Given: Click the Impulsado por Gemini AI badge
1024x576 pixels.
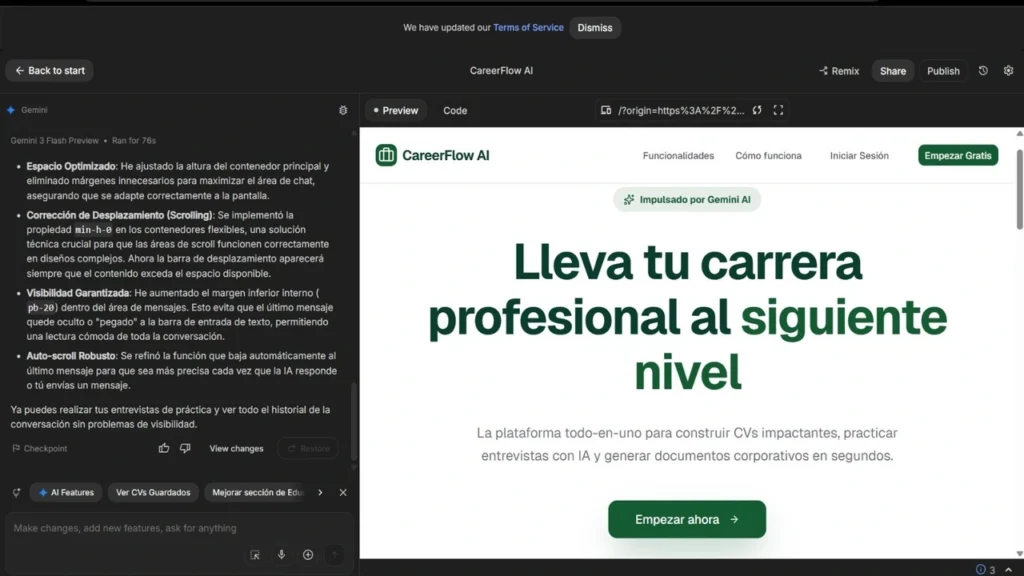Looking at the screenshot, I should (686, 200).
